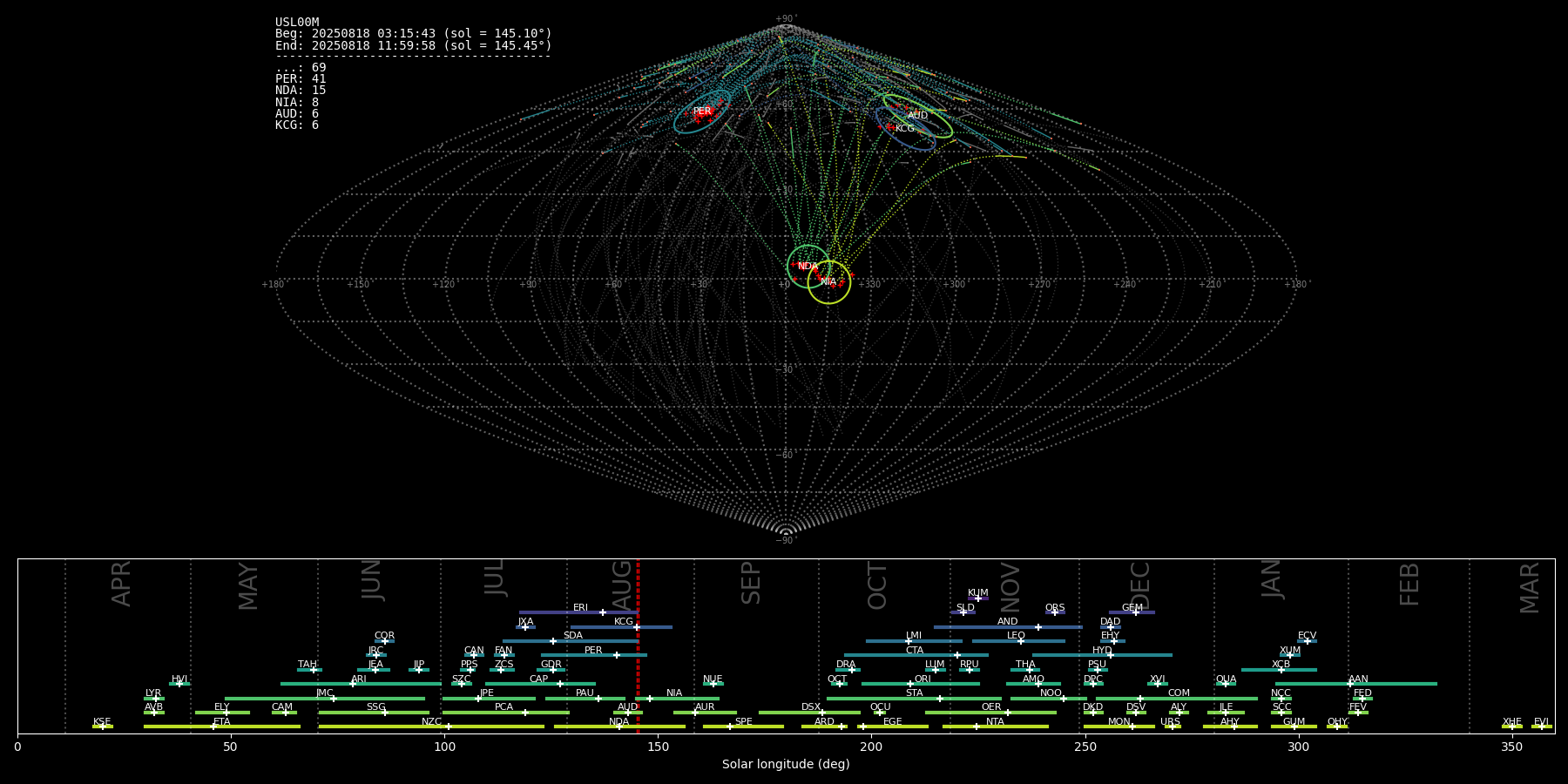
Task: Click the AUD radiant label on the sky map
Action: click(917, 115)
